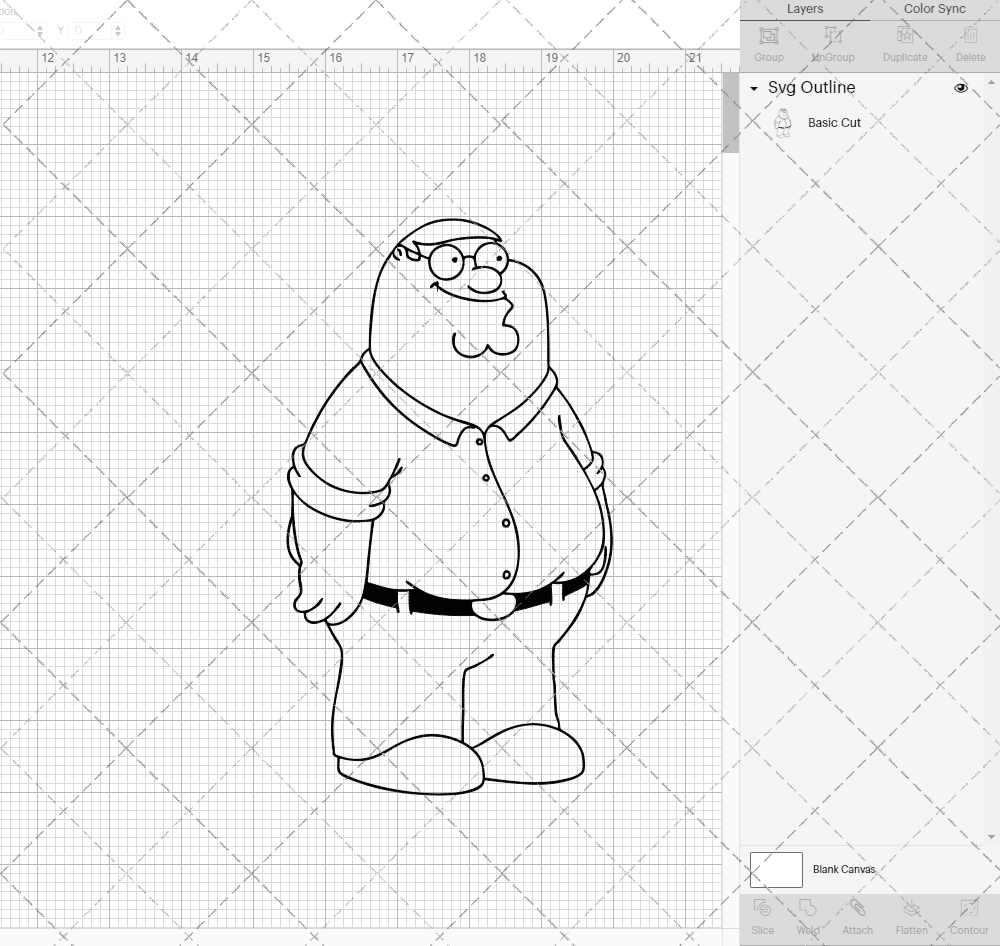Increase the Y position value with stepper

(x=118, y=26)
